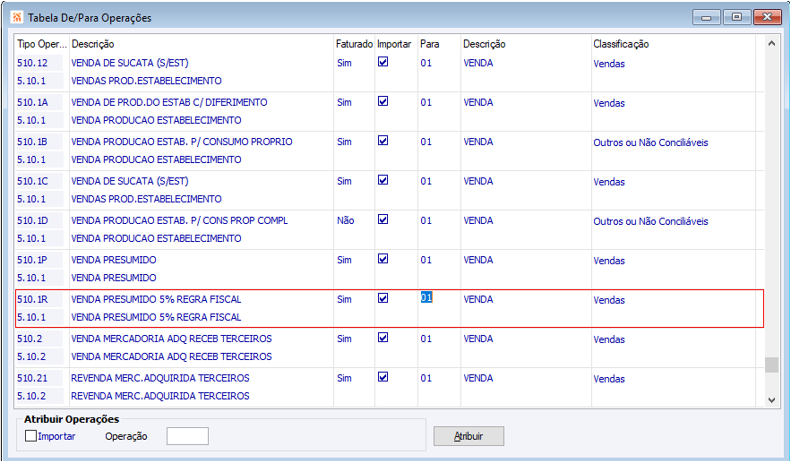Click VENDA MERCADORIA ADQ RECEB TERCEIROS on 5.10.2 line
The height and width of the screenshot is (461, 790).
(x=171, y=356)
